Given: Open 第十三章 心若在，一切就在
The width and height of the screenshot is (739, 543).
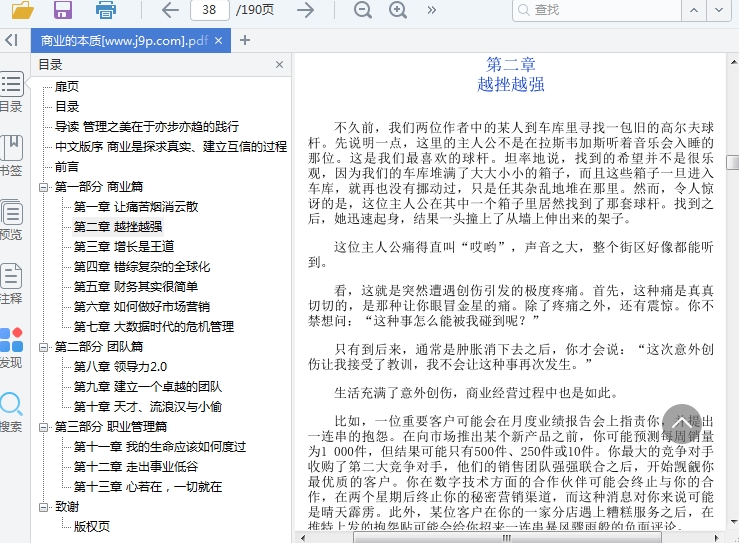Looking at the screenshot, I should (x=148, y=487).
